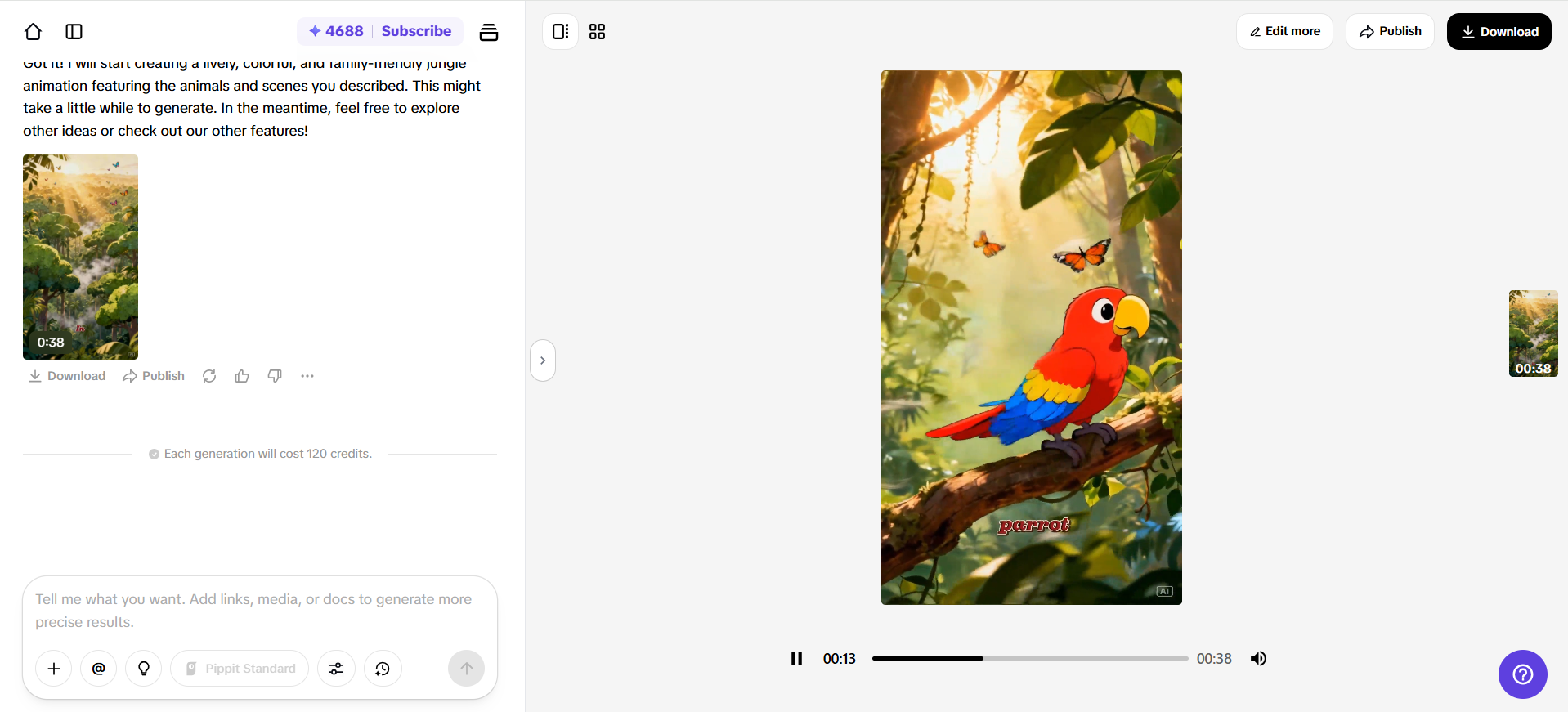The image size is (1568, 712).
Task: Open the help question mark button
Action: coord(1522,674)
